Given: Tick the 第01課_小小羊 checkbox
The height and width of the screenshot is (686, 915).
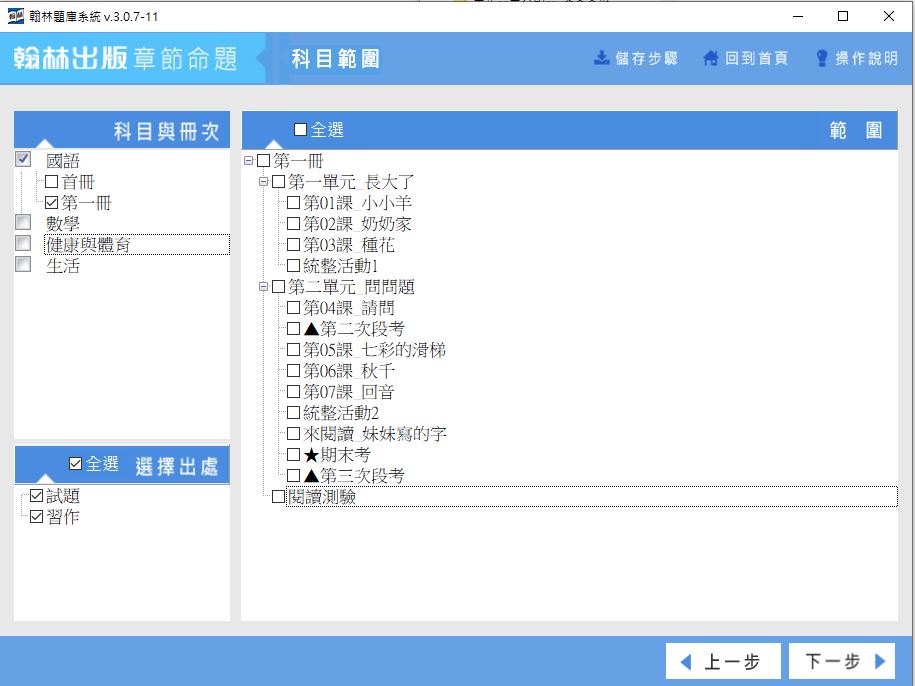Looking at the screenshot, I should 293,203.
